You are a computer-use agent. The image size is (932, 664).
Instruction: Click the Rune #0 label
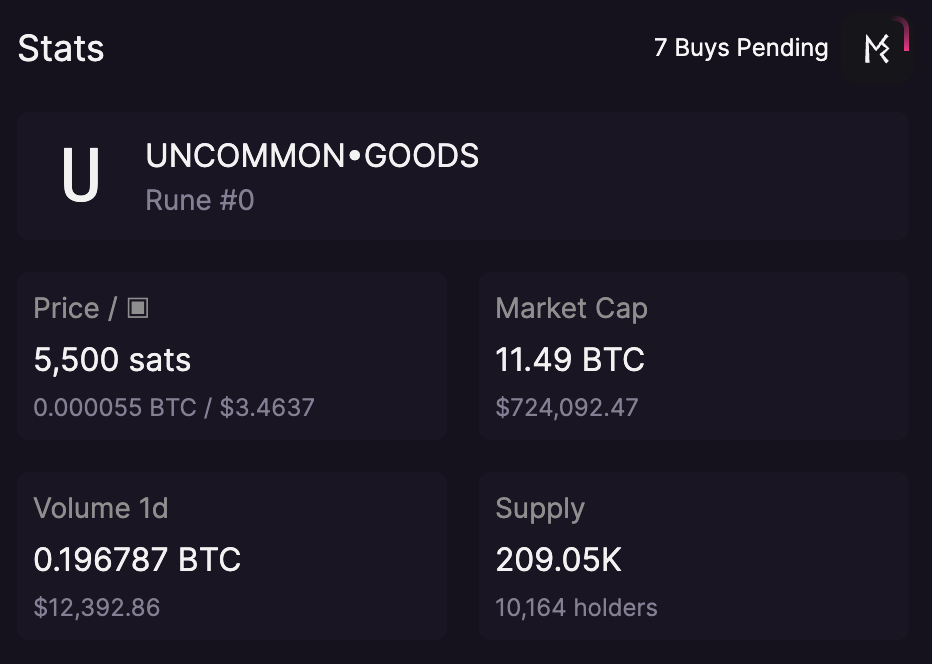tap(200, 200)
